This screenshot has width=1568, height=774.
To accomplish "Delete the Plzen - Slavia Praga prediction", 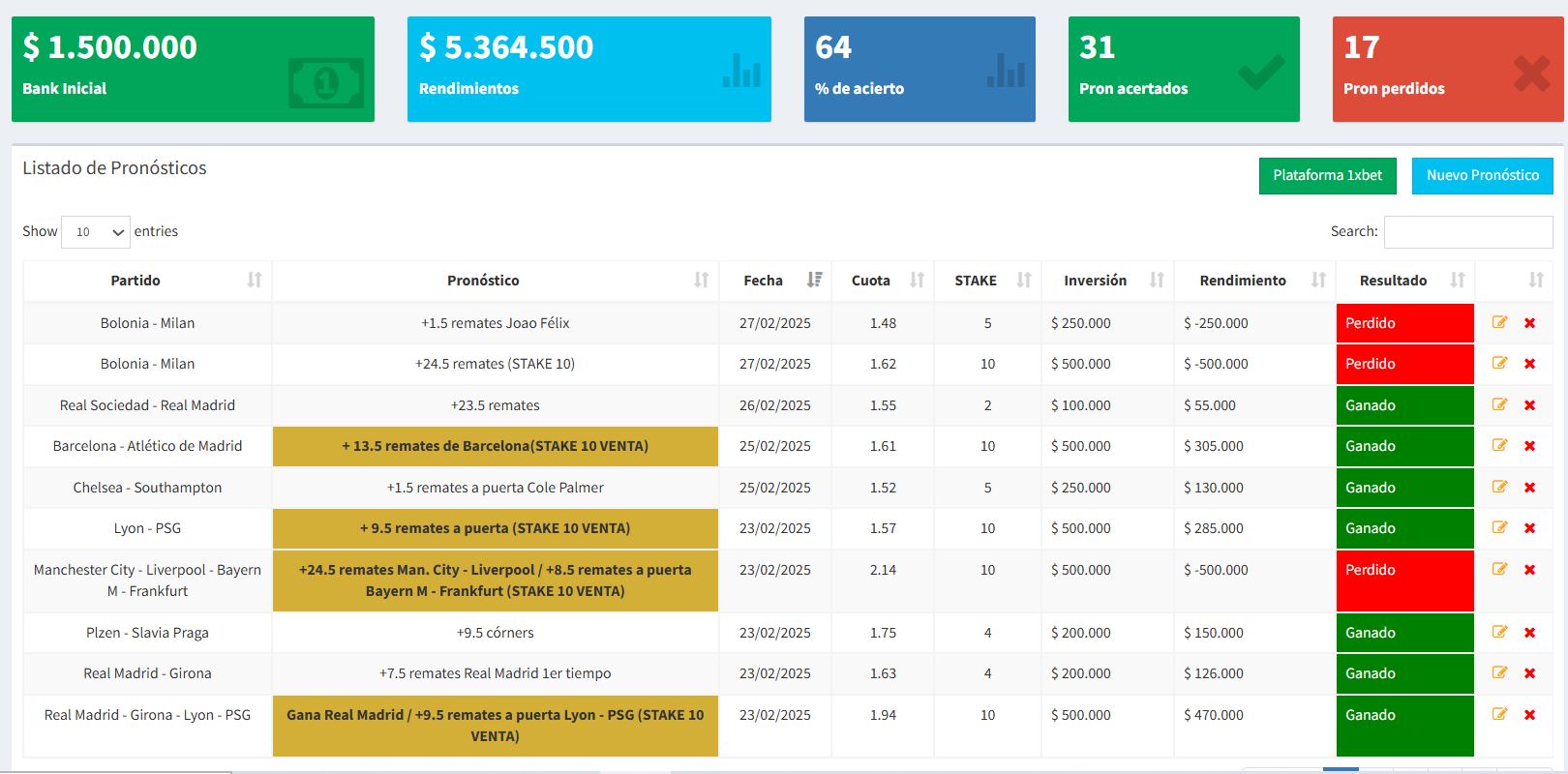I will (1530, 633).
